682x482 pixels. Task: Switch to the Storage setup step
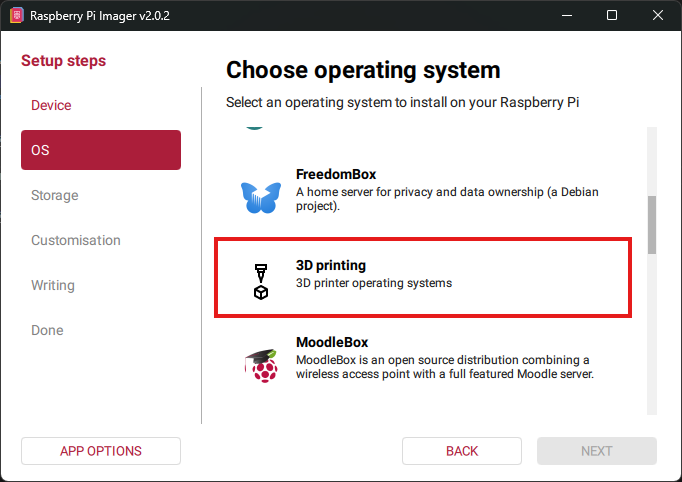pyautogui.click(x=55, y=195)
